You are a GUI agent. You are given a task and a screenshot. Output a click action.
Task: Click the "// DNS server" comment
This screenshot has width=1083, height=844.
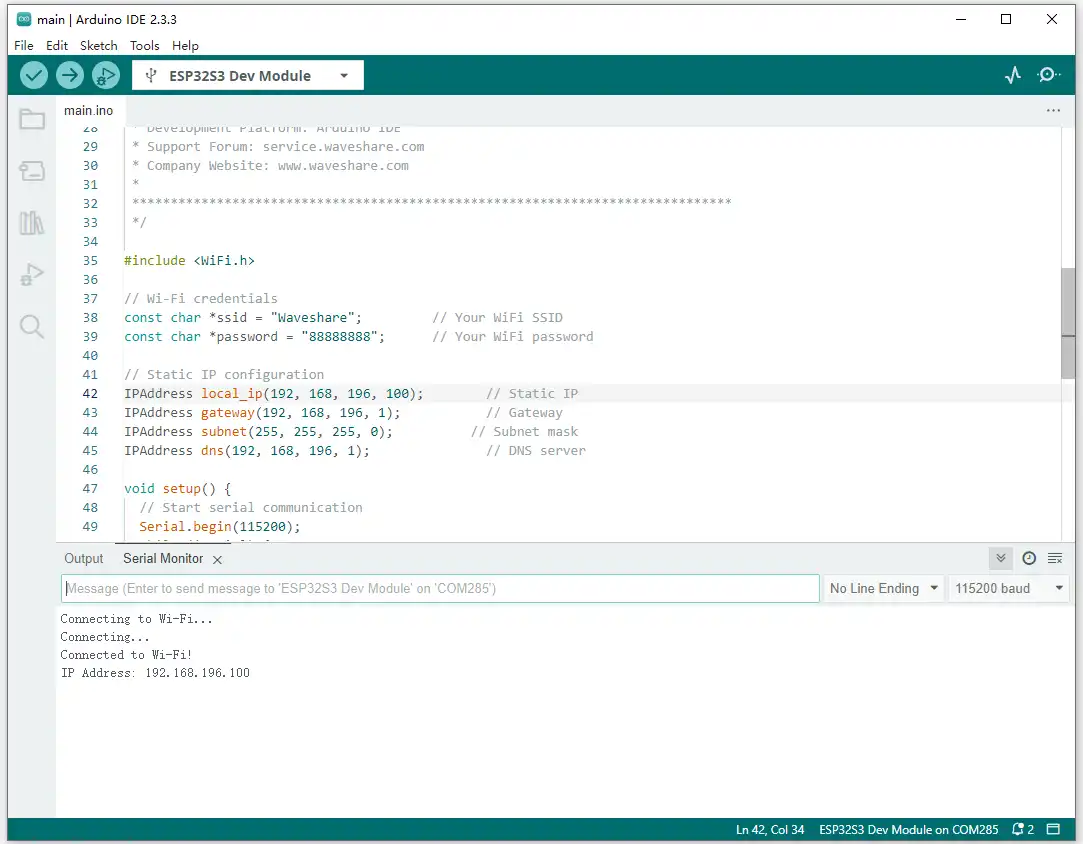(x=536, y=450)
